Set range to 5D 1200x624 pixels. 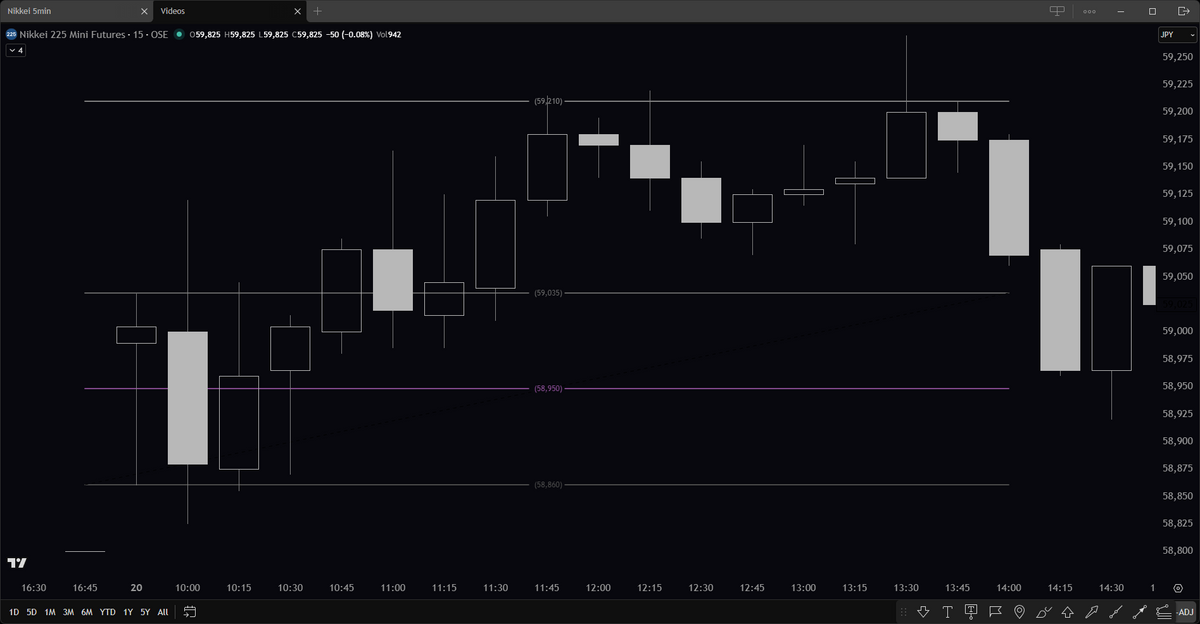(x=31, y=612)
